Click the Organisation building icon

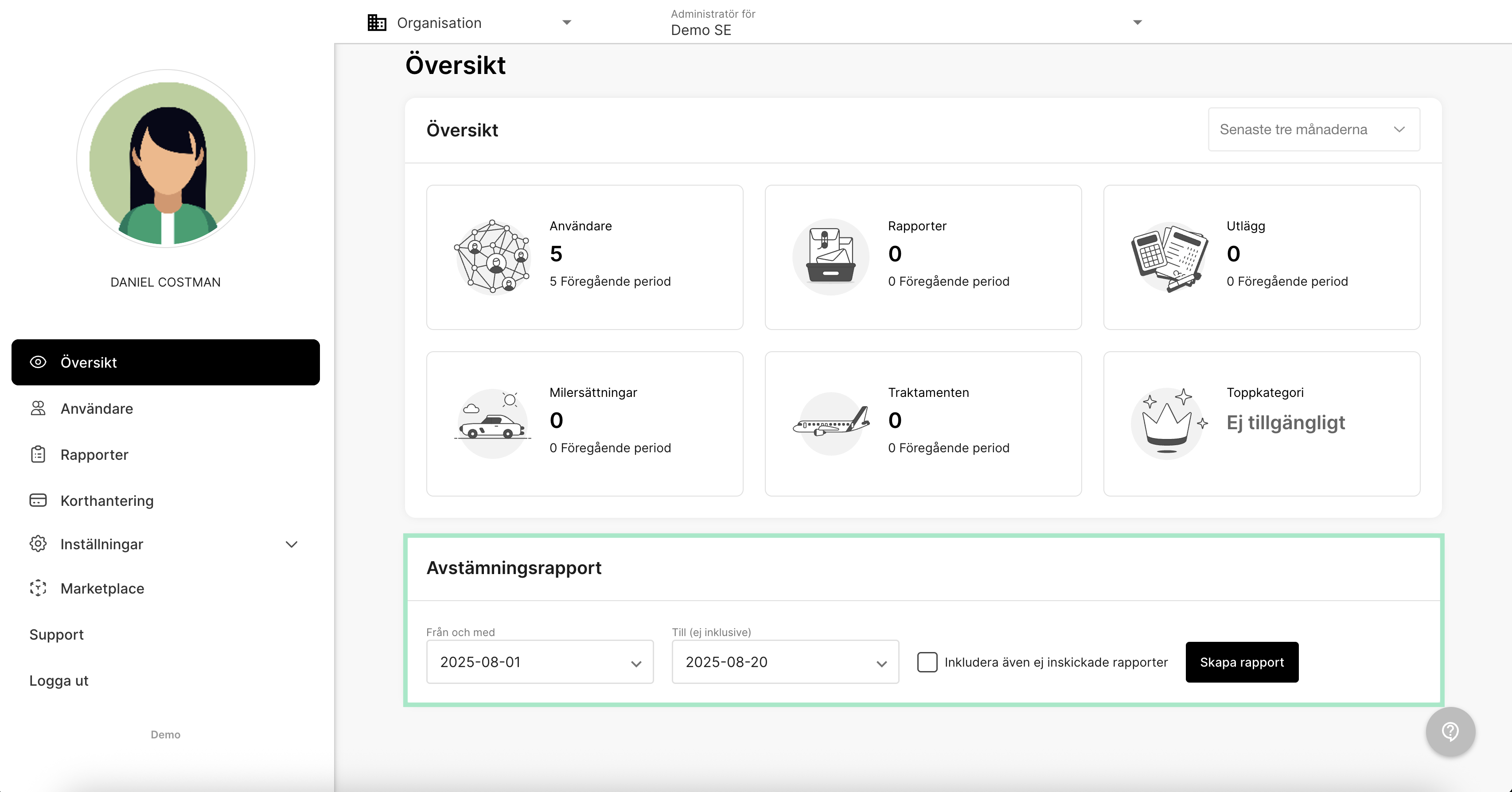coord(377,23)
